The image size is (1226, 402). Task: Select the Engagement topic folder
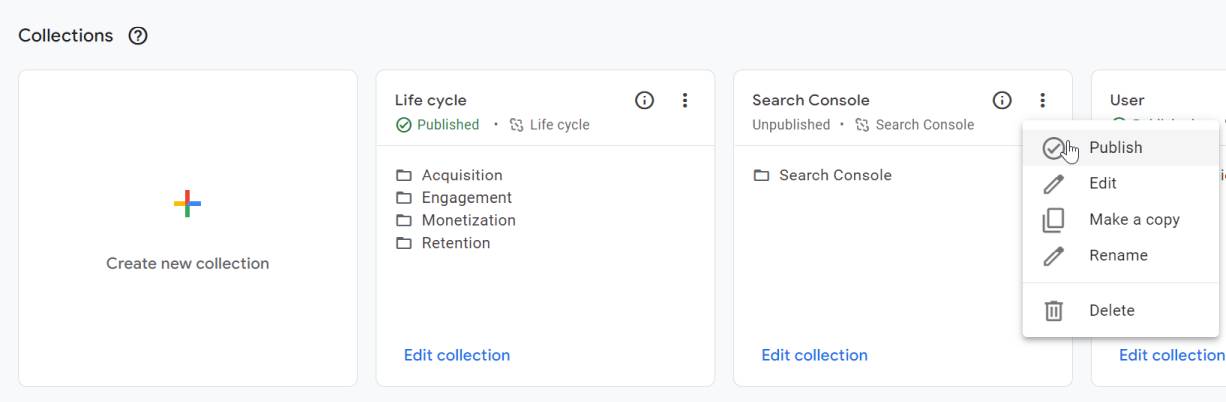(454, 198)
